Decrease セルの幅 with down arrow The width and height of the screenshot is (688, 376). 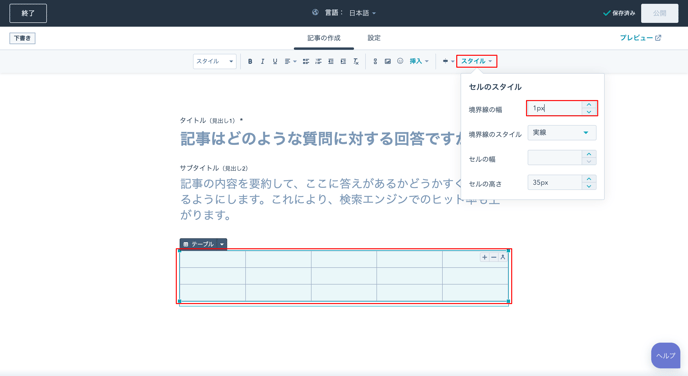pos(589,161)
